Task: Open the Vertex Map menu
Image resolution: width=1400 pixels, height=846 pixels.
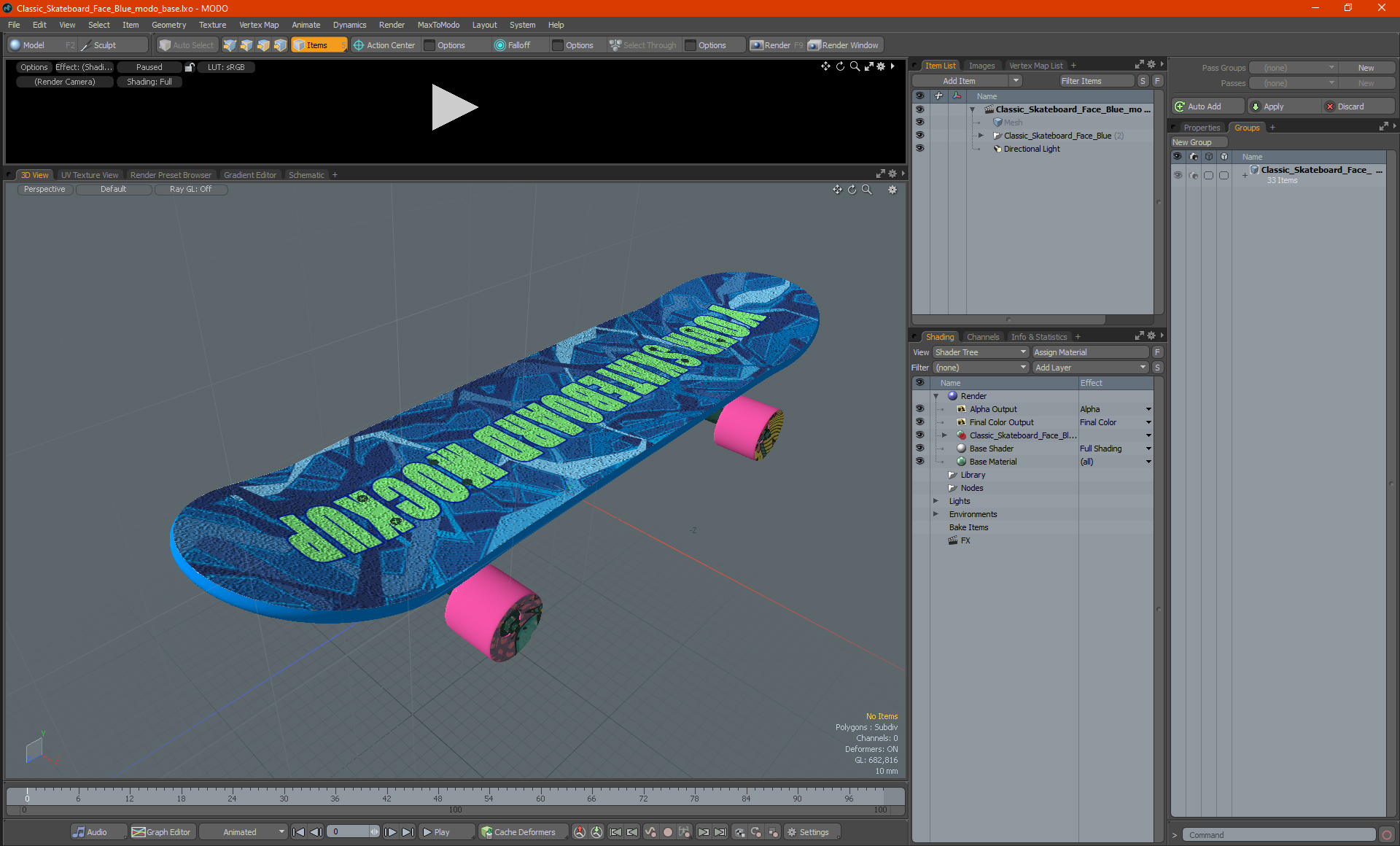Action: point(259,25)
